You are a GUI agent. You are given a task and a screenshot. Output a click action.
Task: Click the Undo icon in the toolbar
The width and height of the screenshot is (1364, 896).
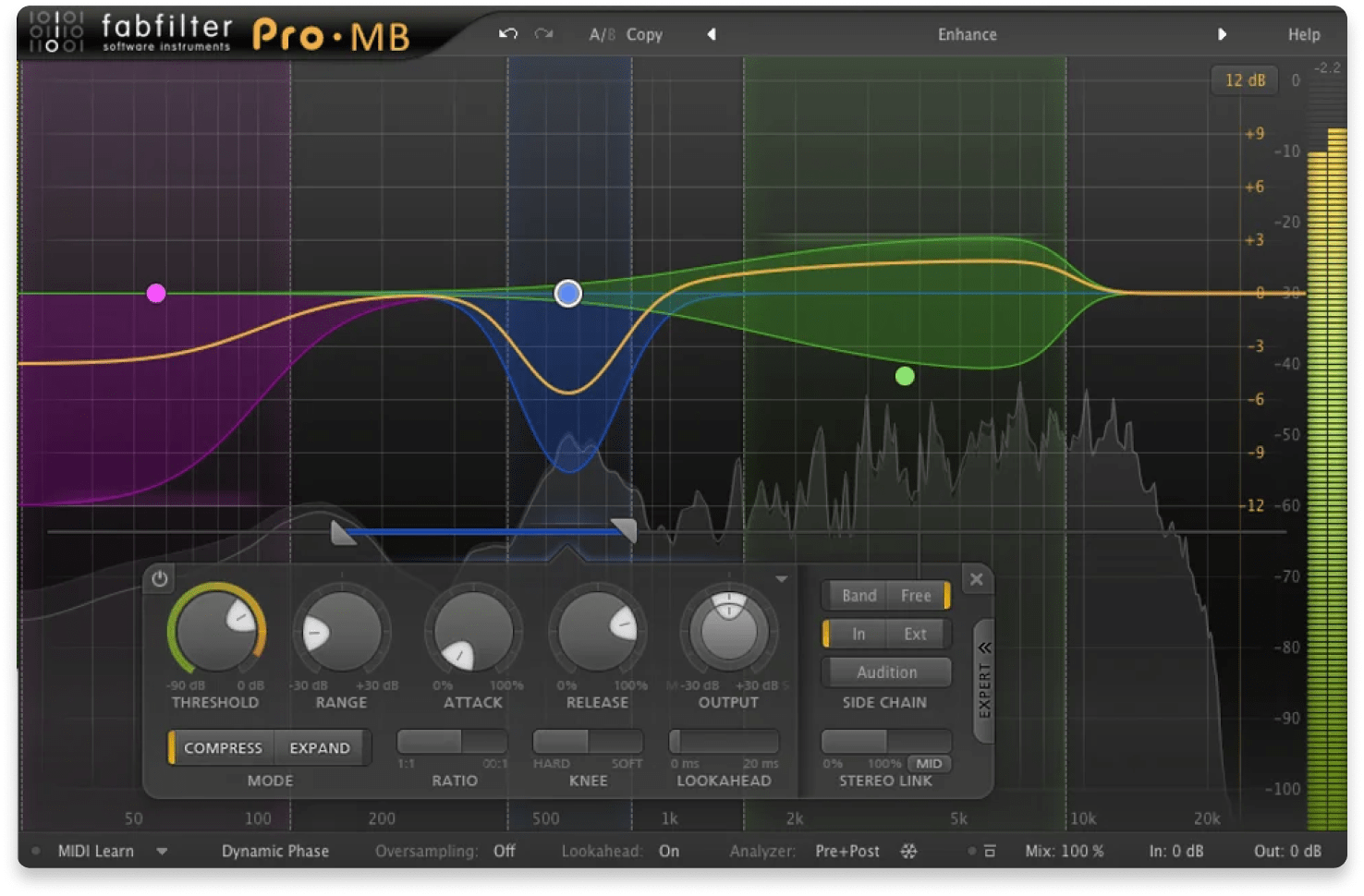click(506, 33)
